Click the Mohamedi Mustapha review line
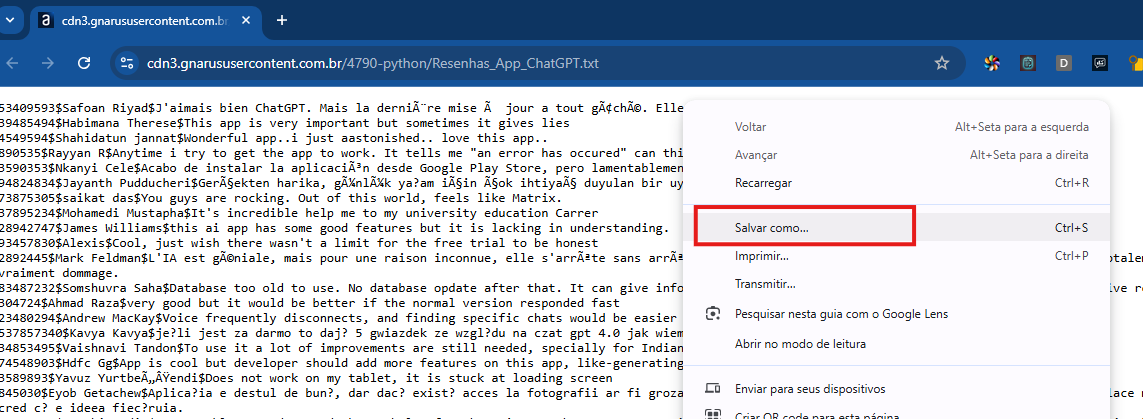1143x419 pixels. (299, 213)
